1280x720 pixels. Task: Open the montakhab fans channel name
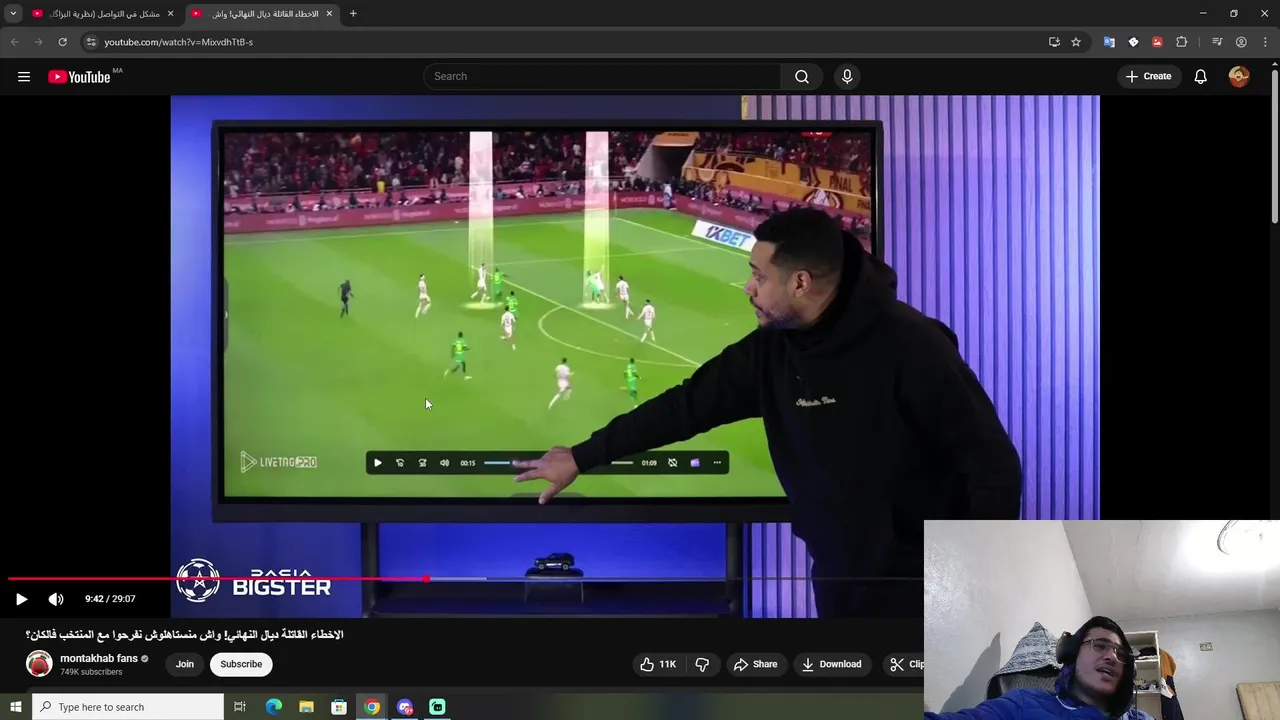coord(99,659)
